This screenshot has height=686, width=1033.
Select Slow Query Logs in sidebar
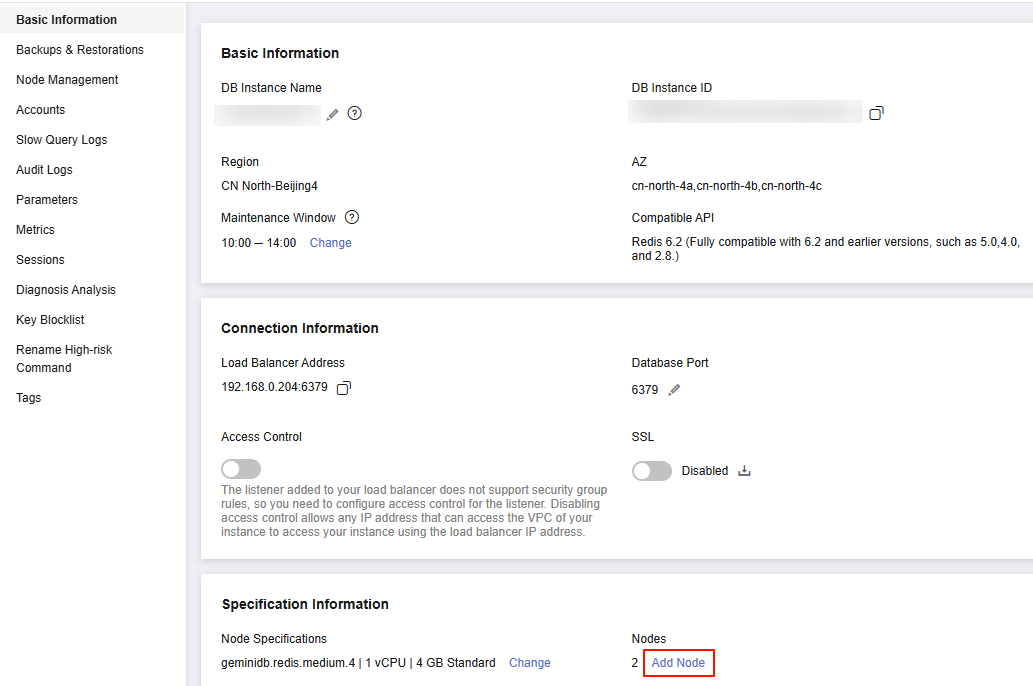(62, 140)
